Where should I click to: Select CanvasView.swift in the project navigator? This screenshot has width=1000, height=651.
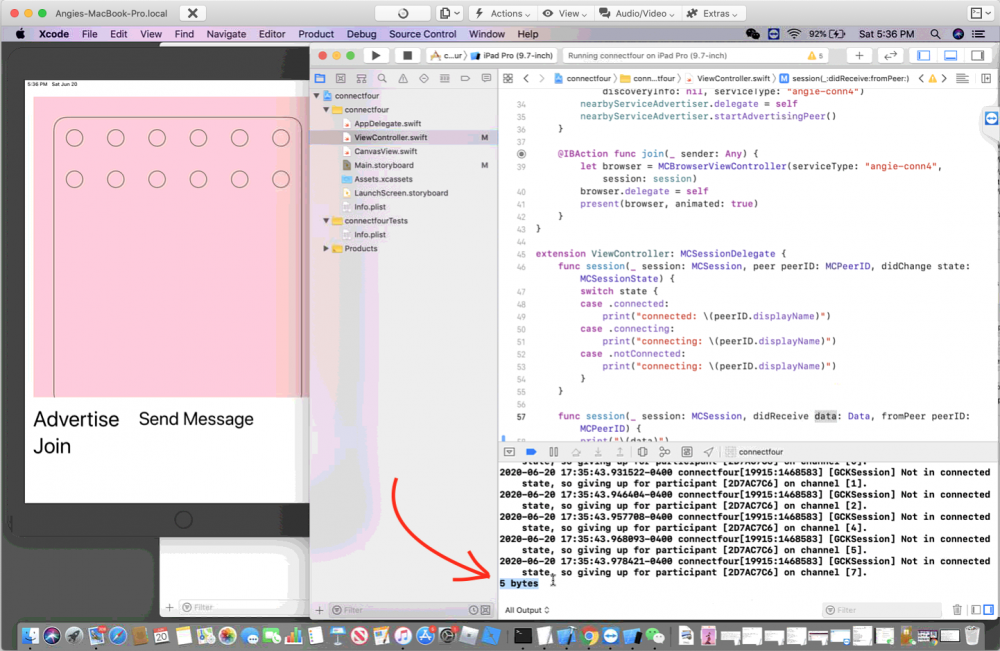point(386,151)
